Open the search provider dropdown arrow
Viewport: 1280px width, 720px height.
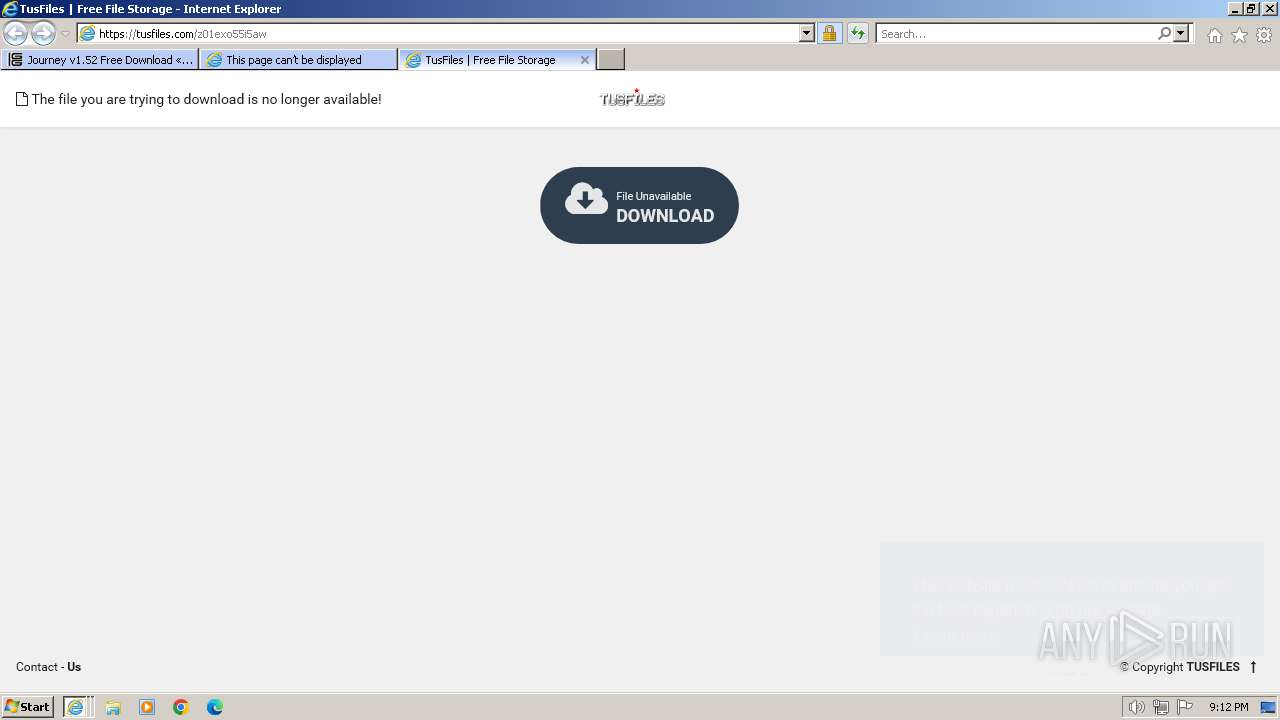tap(1181, 33)
